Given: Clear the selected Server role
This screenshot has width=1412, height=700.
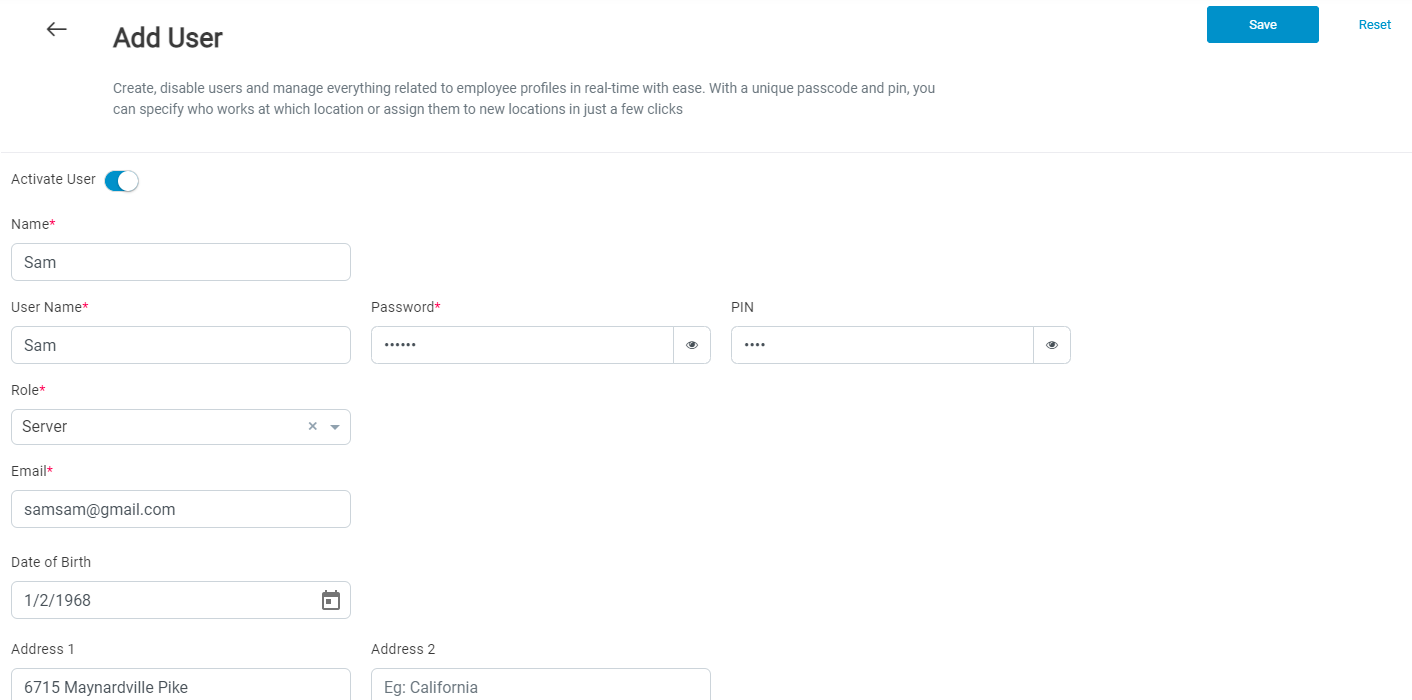Looking at the screenshot, I should point(312,426).
